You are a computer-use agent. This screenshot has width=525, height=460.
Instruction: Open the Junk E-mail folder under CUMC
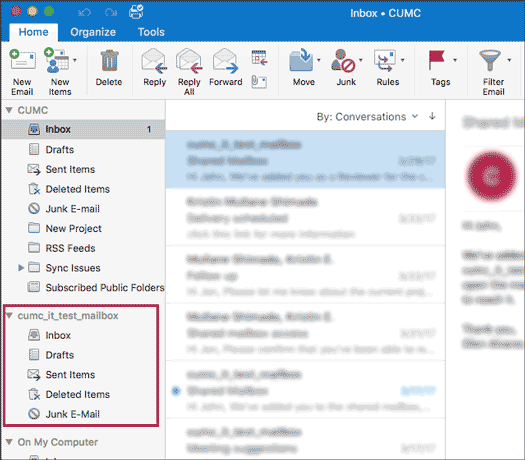[x=83, y=209]
